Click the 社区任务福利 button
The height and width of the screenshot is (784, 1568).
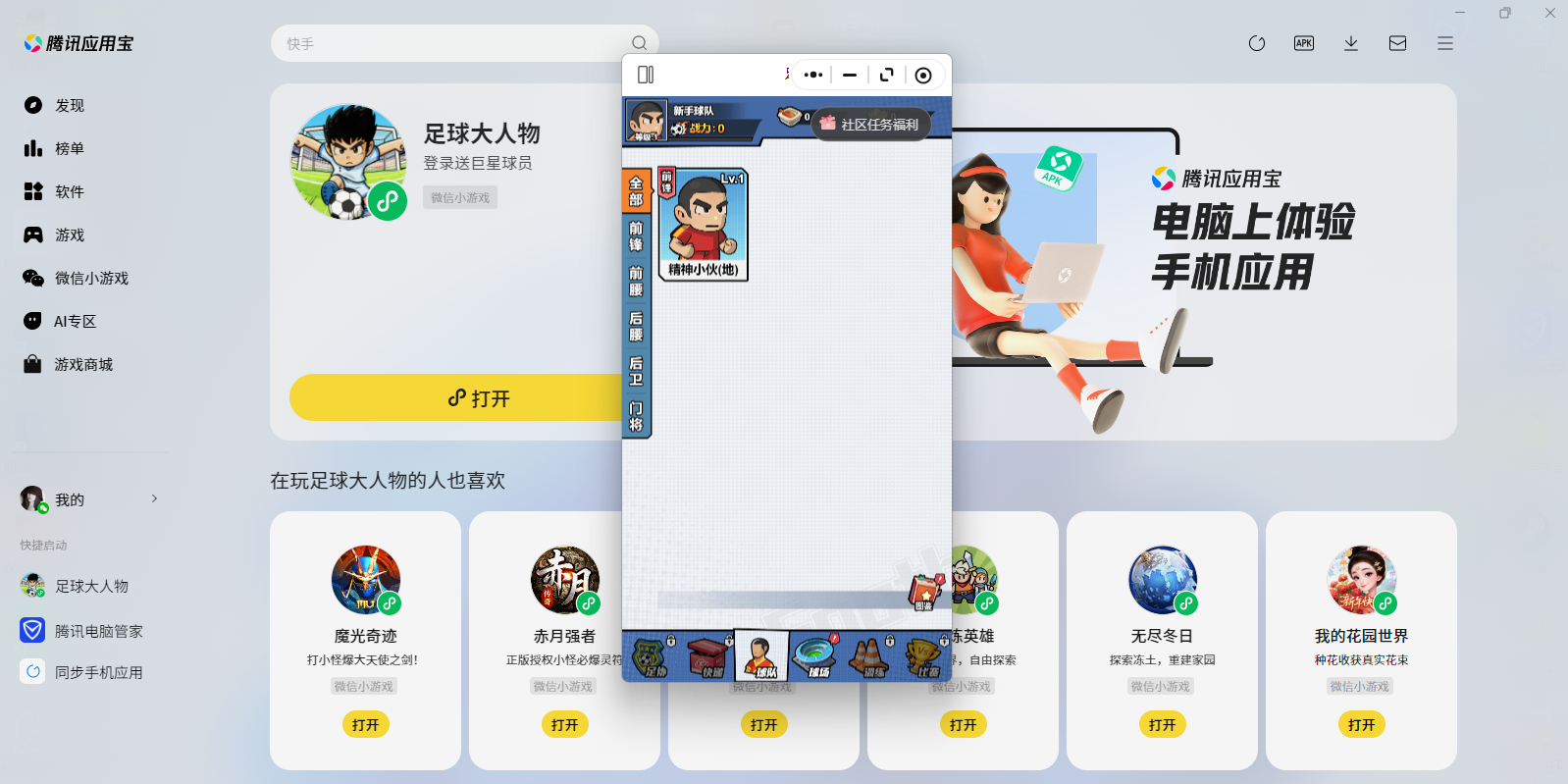coord(870,125)
